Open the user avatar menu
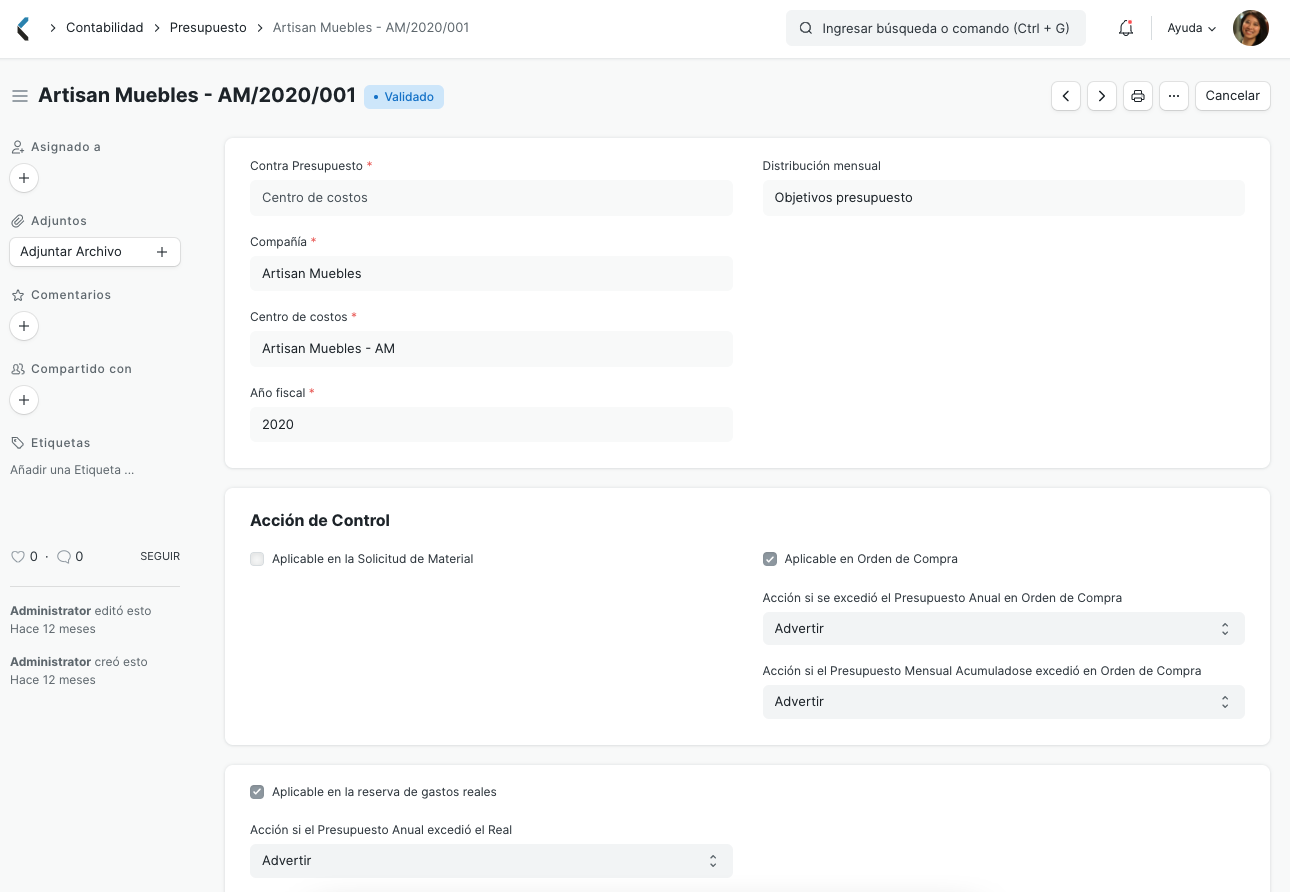Screen dimensions: 1290x892 (x=1251, y=28)
